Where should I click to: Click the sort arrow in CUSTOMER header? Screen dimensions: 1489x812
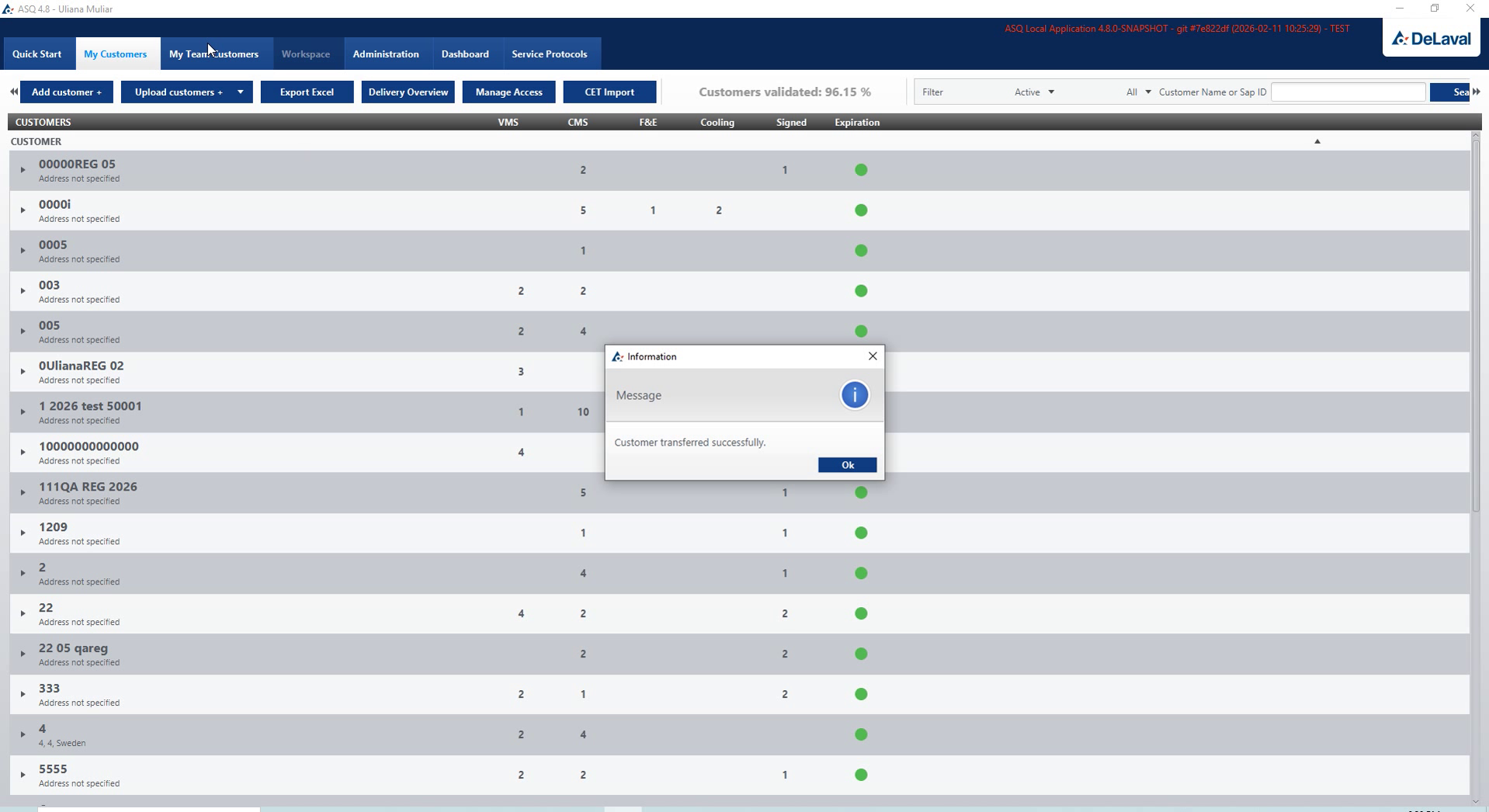[1317, 141]
